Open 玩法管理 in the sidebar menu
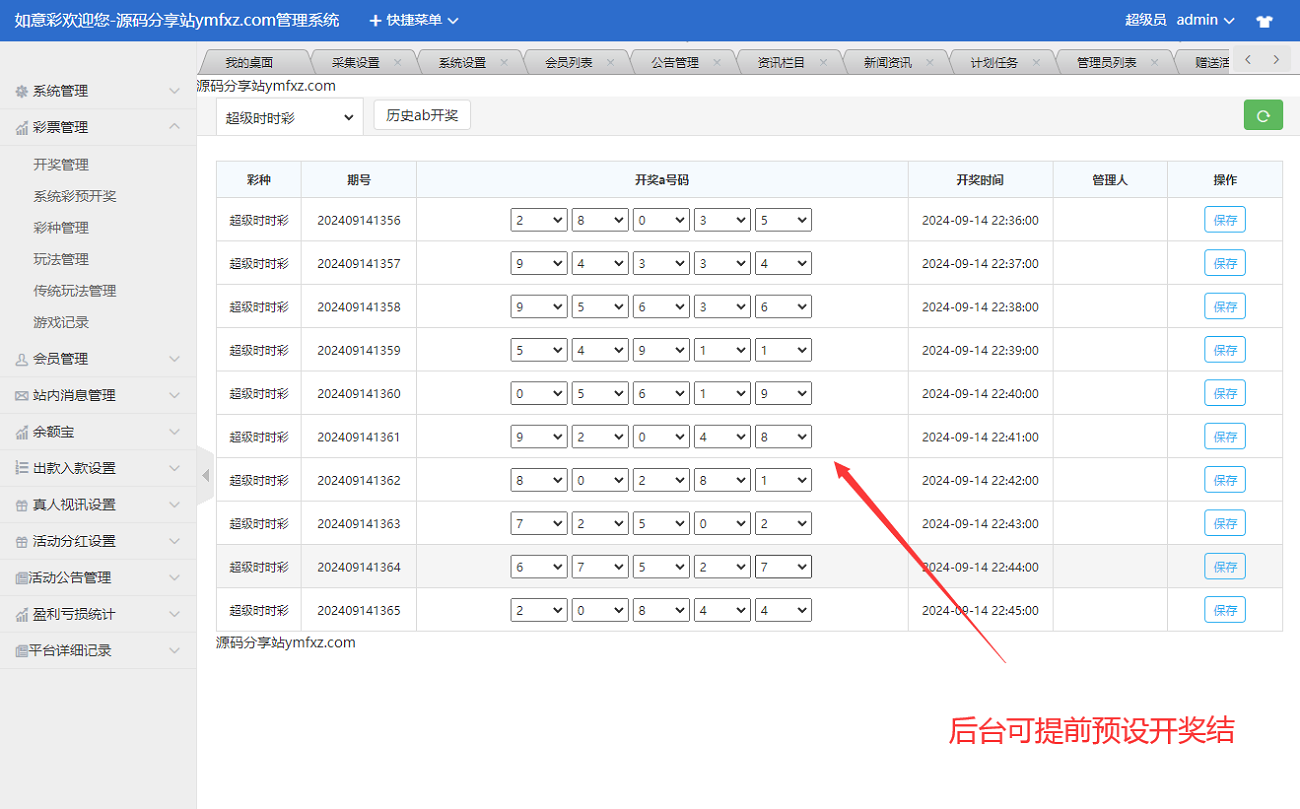The image size is (1300, 809). tap(61, 259)
